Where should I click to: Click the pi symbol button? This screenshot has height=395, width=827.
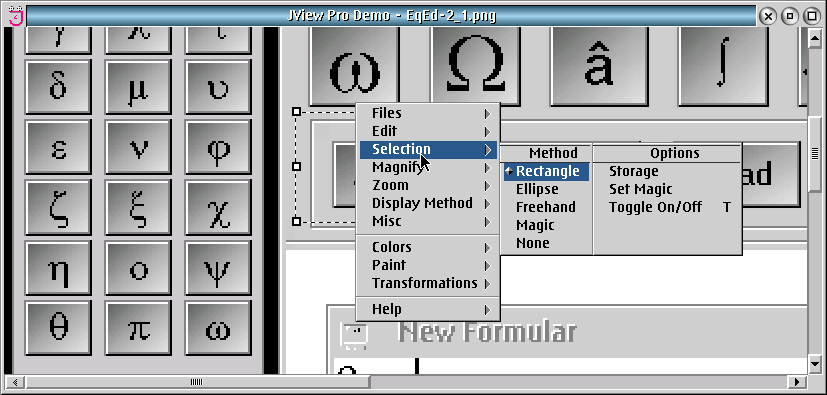(138, 327)
